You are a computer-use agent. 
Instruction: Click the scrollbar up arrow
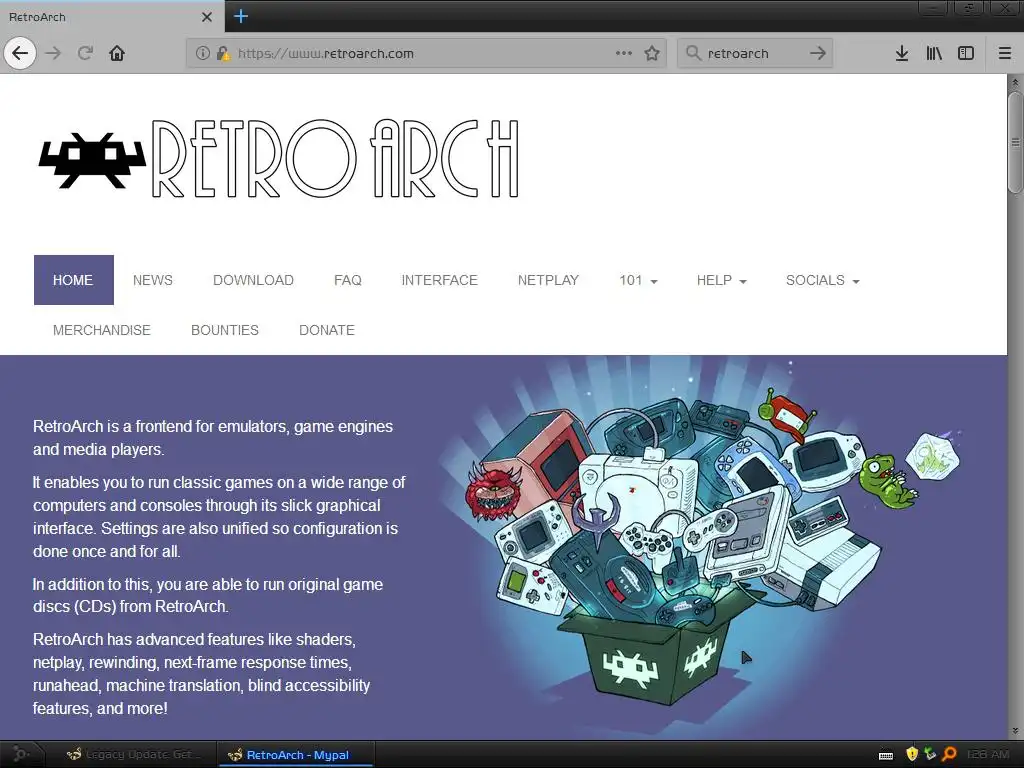pyautogui.click(x=1014, y=82)
